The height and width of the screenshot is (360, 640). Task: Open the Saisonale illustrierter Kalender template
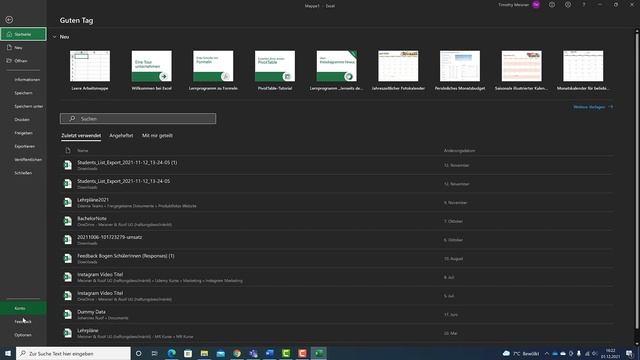[522, 70]
